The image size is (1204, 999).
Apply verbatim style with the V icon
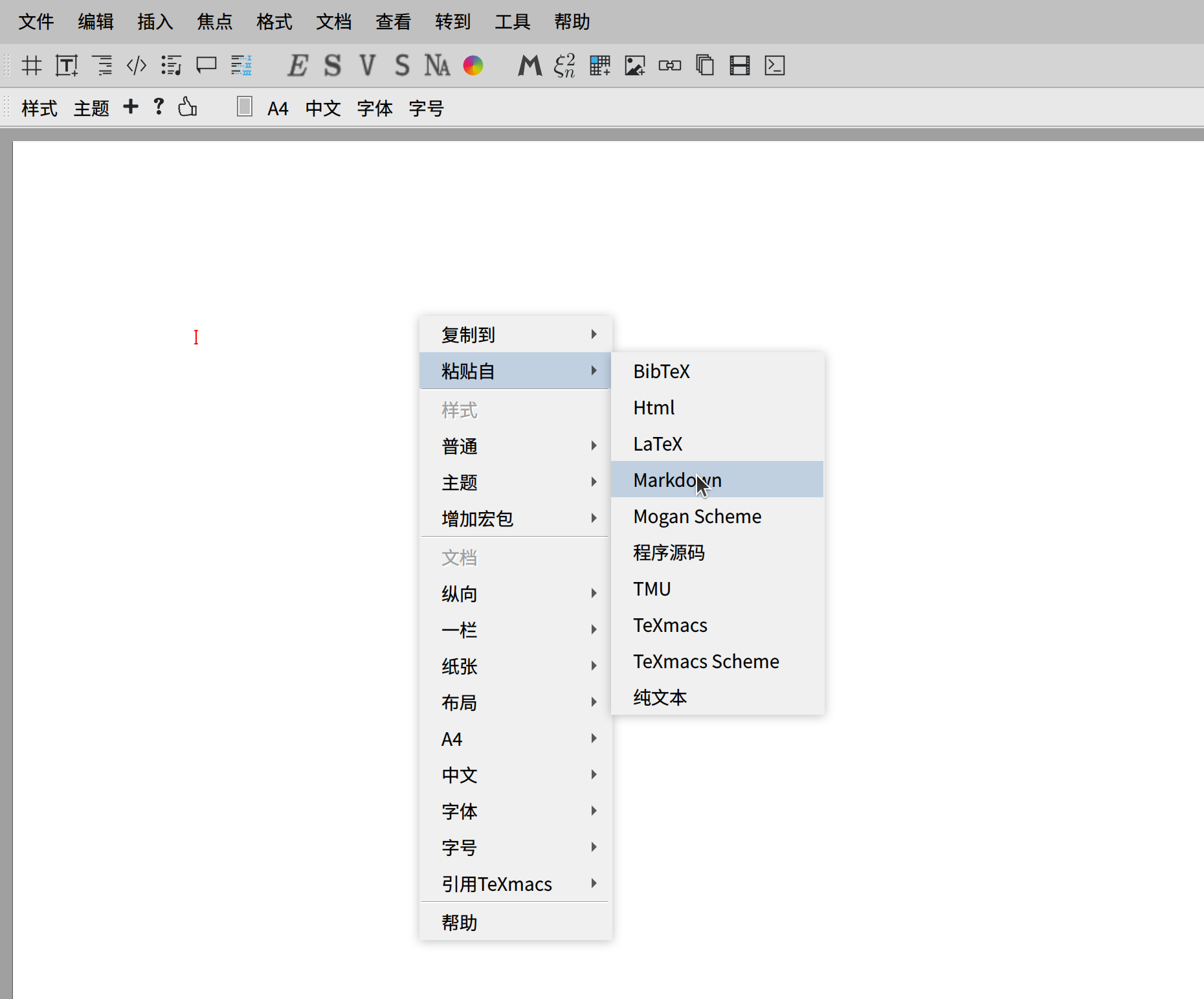(368, 65)
